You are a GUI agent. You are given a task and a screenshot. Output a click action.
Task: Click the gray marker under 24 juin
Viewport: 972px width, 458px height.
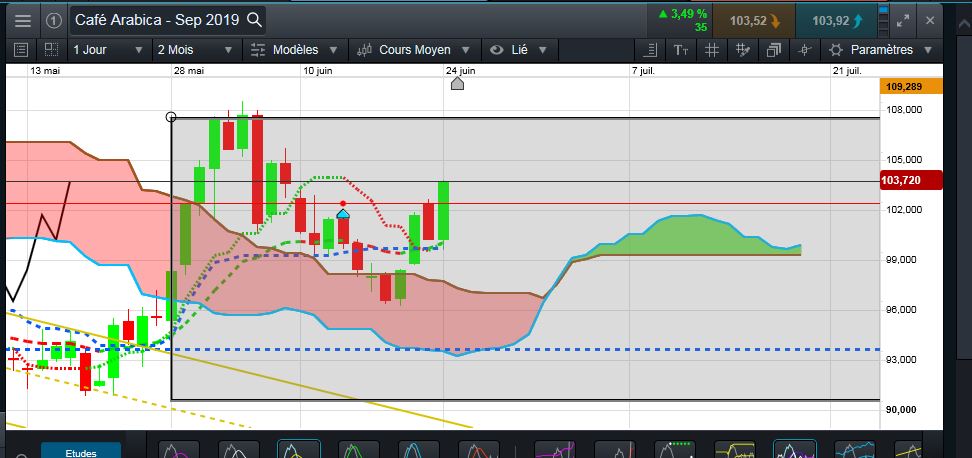point(457,83)
